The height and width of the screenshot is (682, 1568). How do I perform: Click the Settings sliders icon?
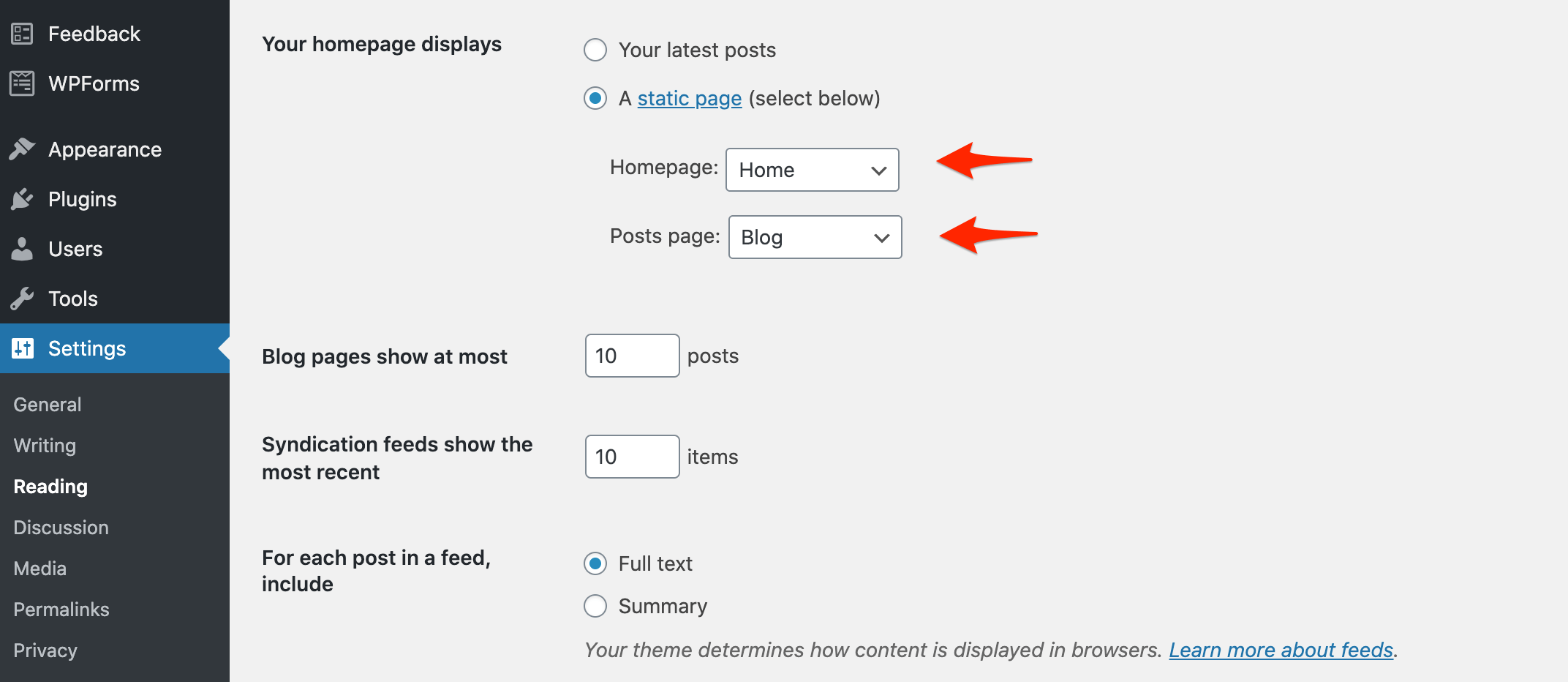(x=22, y=348)
